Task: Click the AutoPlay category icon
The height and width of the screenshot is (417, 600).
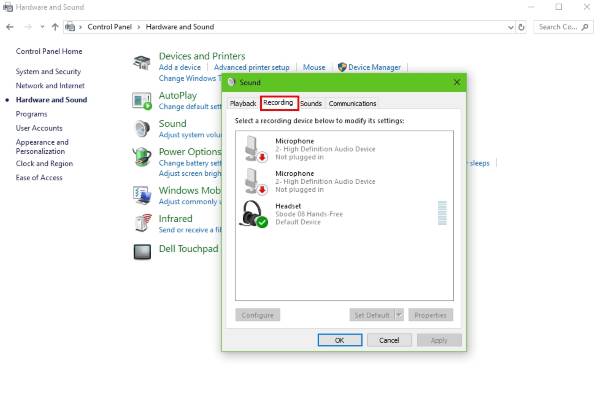Action: coord(142,101)
